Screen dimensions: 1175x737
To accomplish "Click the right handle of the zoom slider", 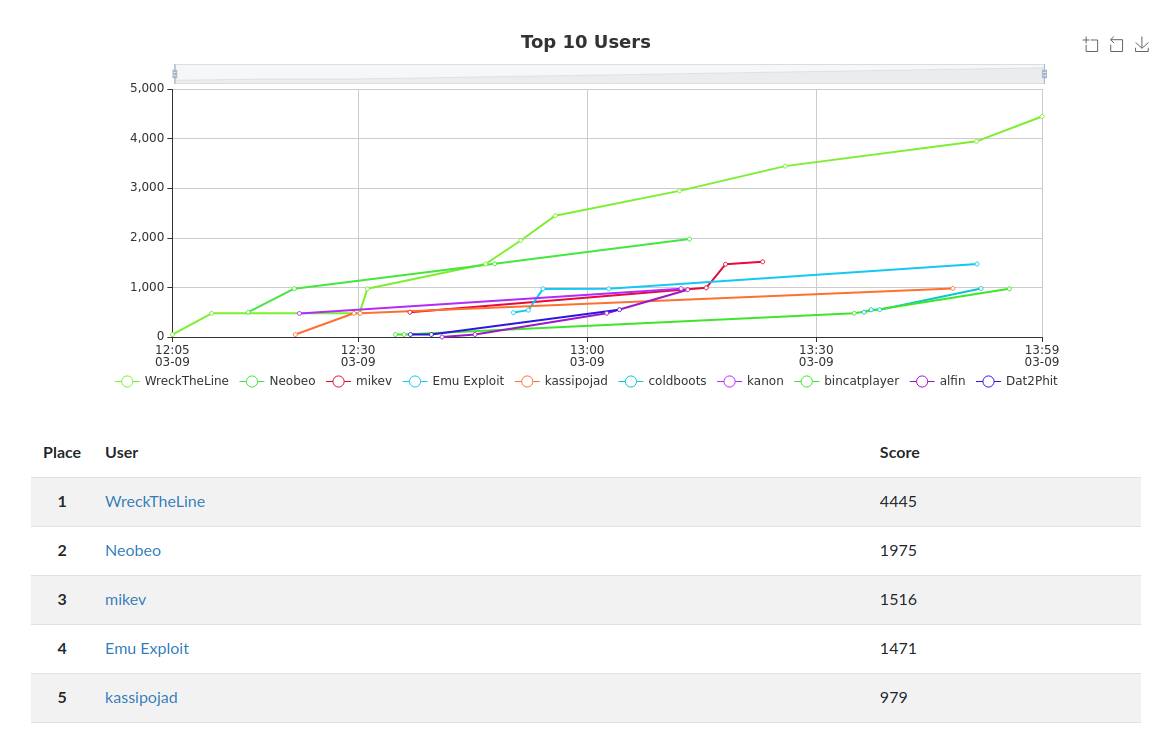I will (x=1046, y=74).
